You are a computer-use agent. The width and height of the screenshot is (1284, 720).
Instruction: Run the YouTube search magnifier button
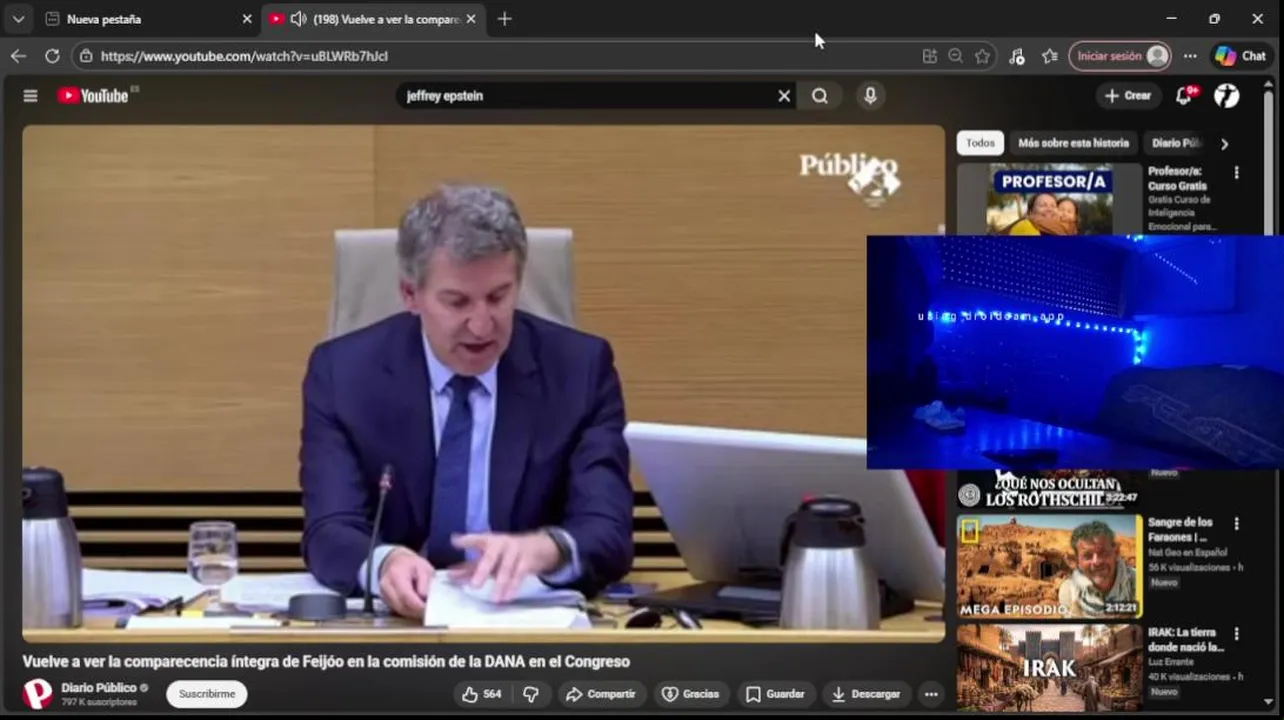pyautogui.click(x=820, y=96)
